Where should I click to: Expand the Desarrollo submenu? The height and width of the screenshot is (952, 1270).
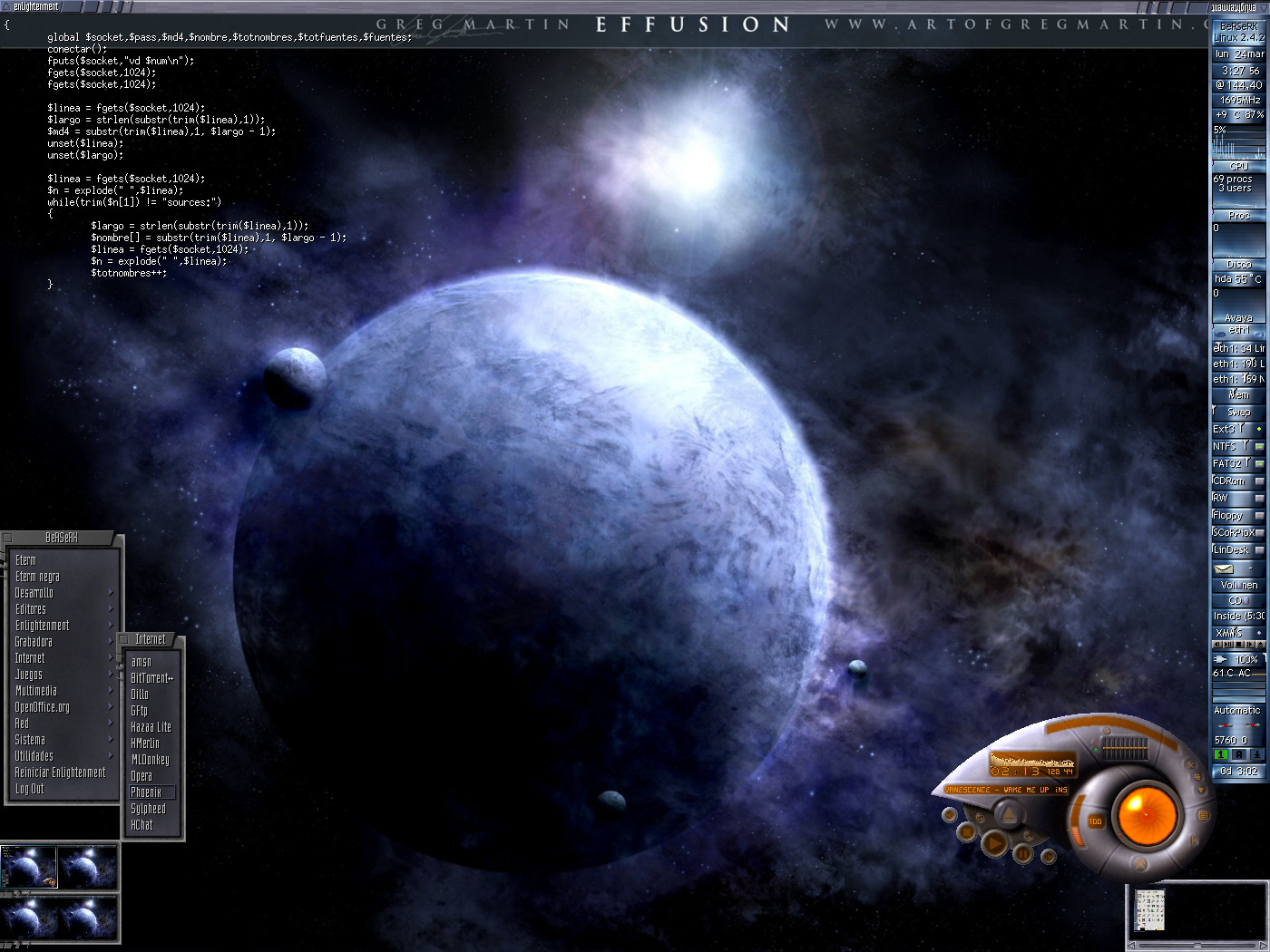pos(63,593)
